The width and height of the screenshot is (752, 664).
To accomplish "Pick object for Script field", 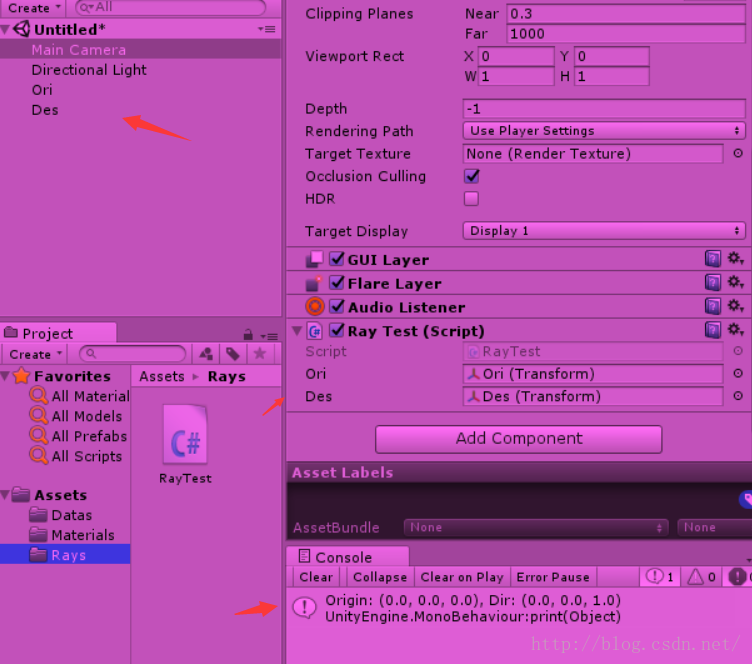I will click(x=738, y=351).
